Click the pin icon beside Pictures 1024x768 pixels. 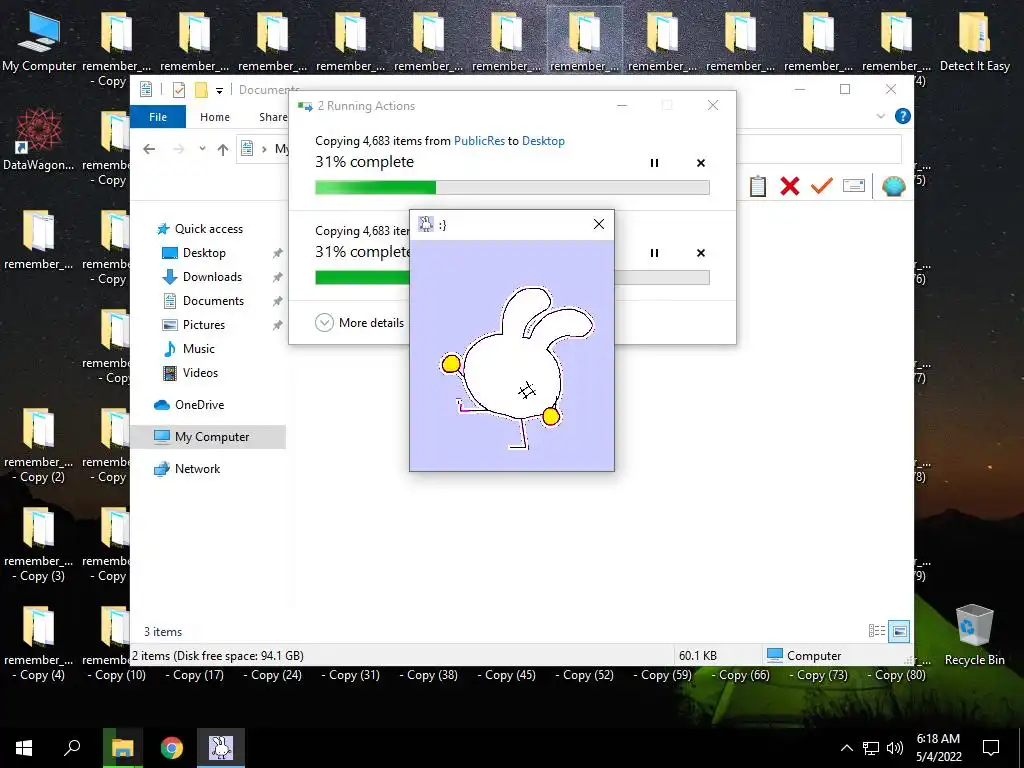pos(278,325)
